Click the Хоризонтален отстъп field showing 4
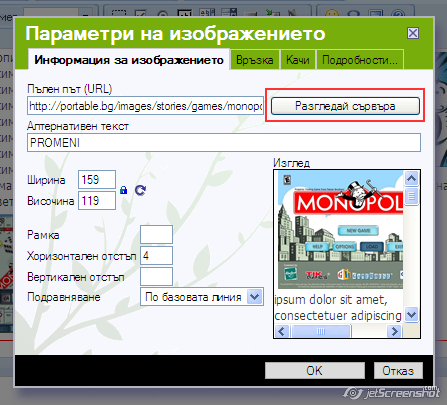 [x=156, y=256]
